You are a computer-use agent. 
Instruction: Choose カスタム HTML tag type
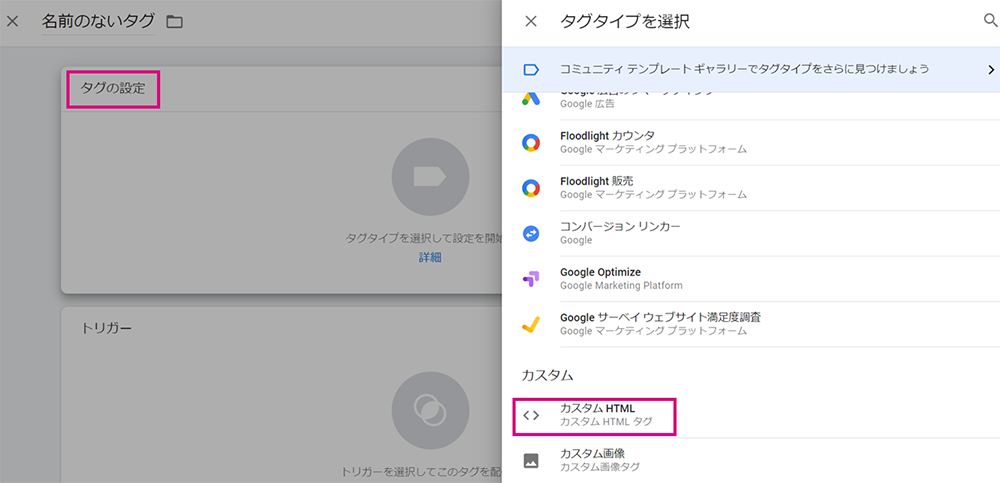tap(751, 415)
